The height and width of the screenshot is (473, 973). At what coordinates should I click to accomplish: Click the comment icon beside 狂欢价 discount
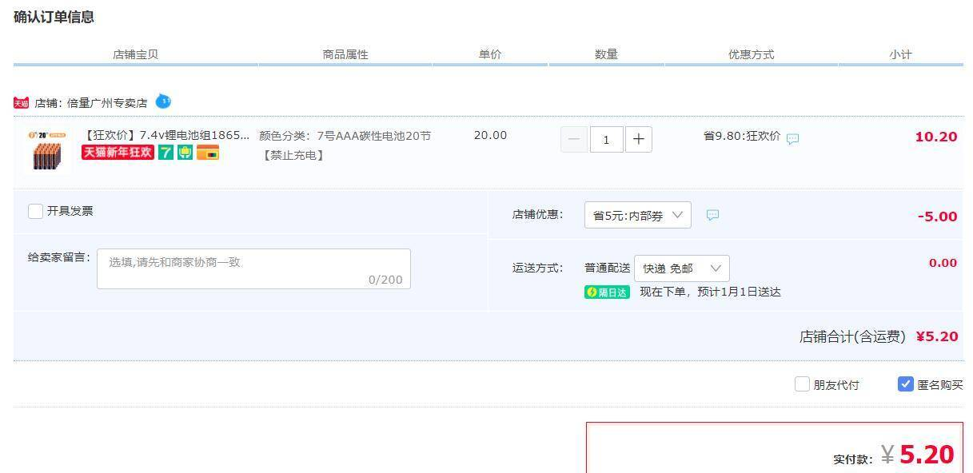(792, 139)
